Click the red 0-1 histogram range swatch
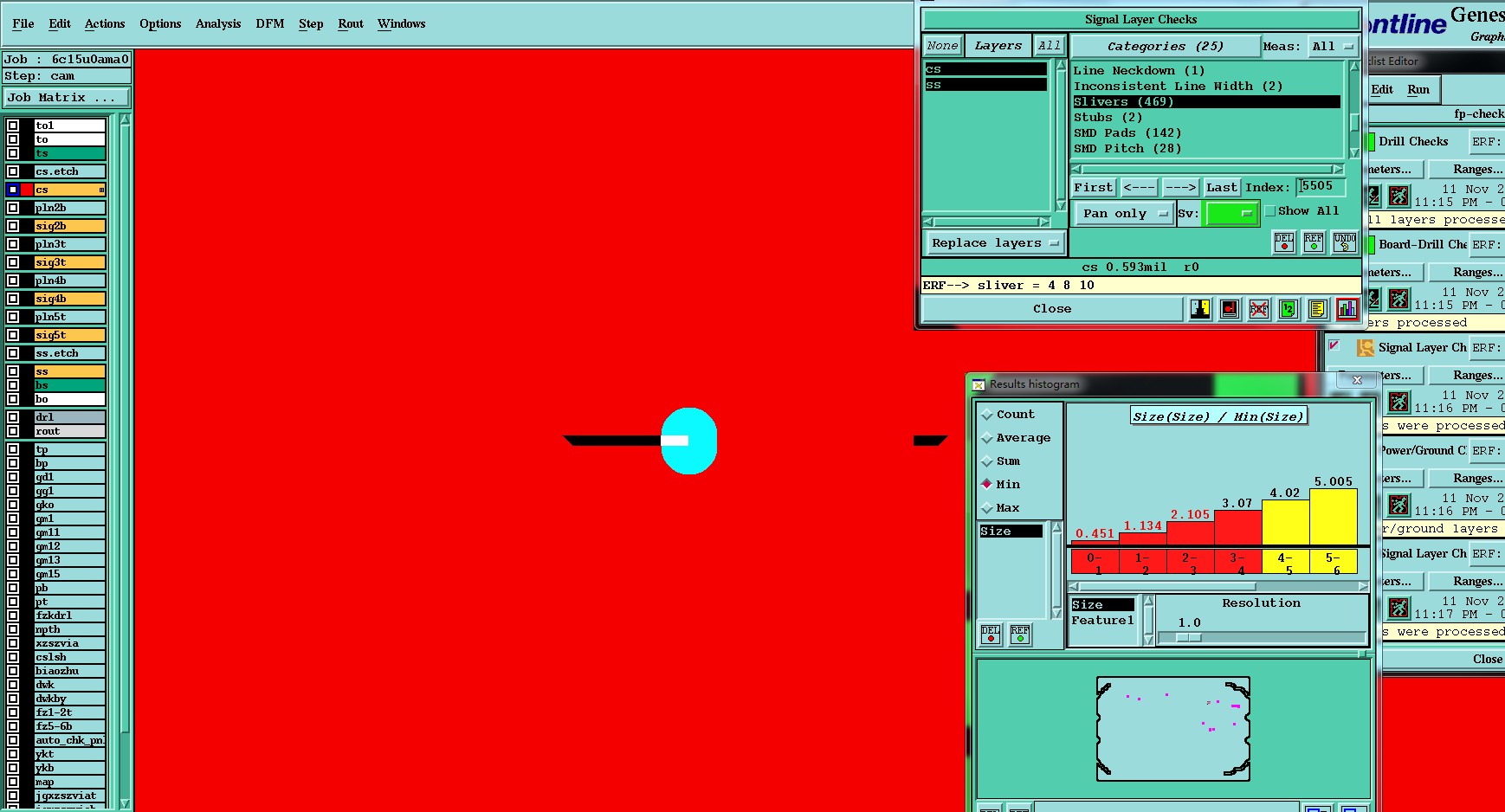This screenshot has height=812, width=1505. [x=1095, y=562]
